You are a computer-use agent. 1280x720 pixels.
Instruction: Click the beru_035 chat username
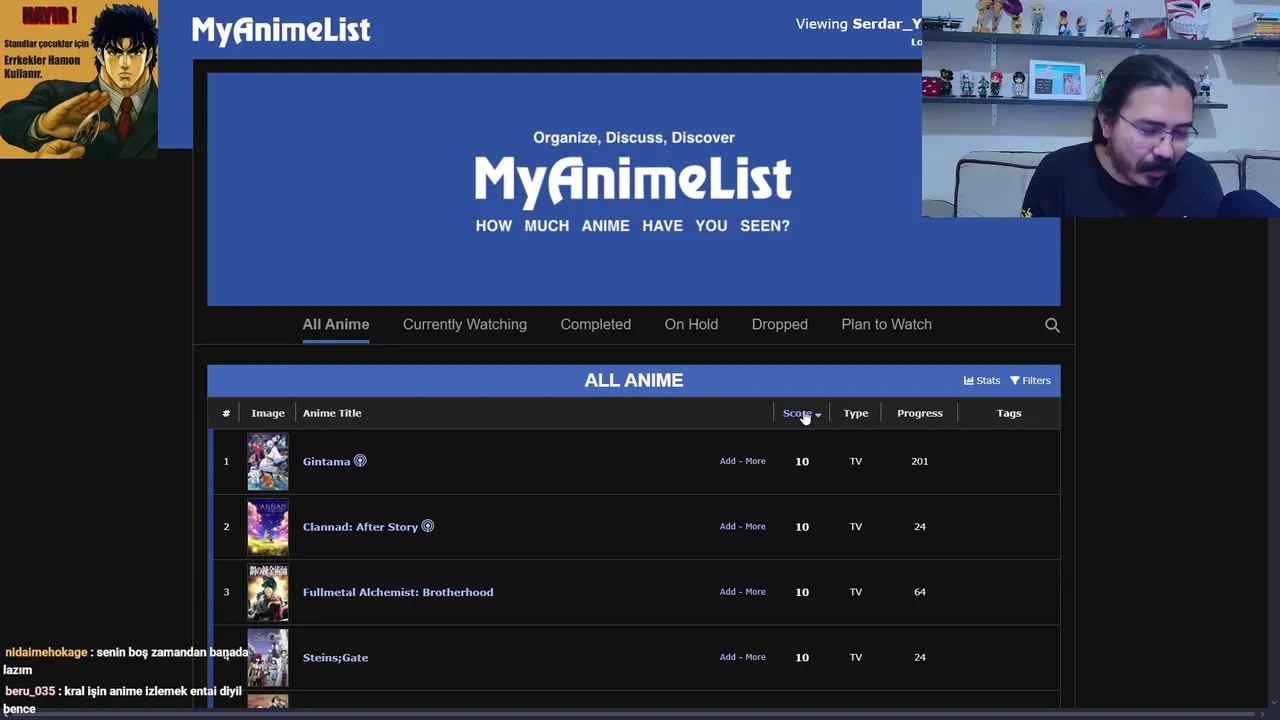pos(30,691)
